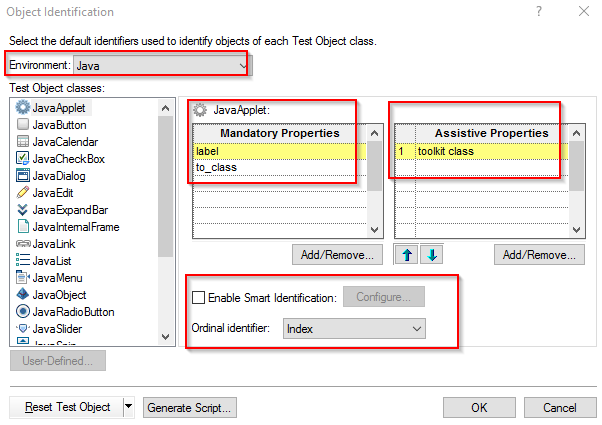Click the JavaButton icon in class list
This screenshot has width=602, height=425.
[x=23, y=124]
